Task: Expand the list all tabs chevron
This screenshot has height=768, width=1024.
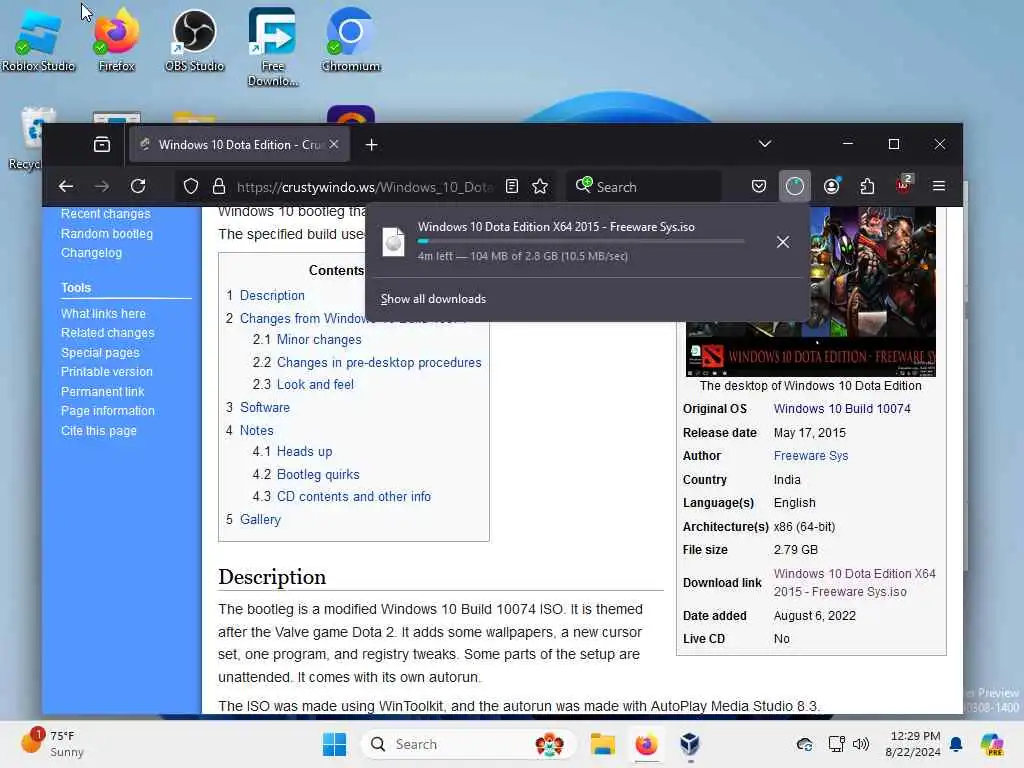Action: pyautogui.click(x=765, y=144)
